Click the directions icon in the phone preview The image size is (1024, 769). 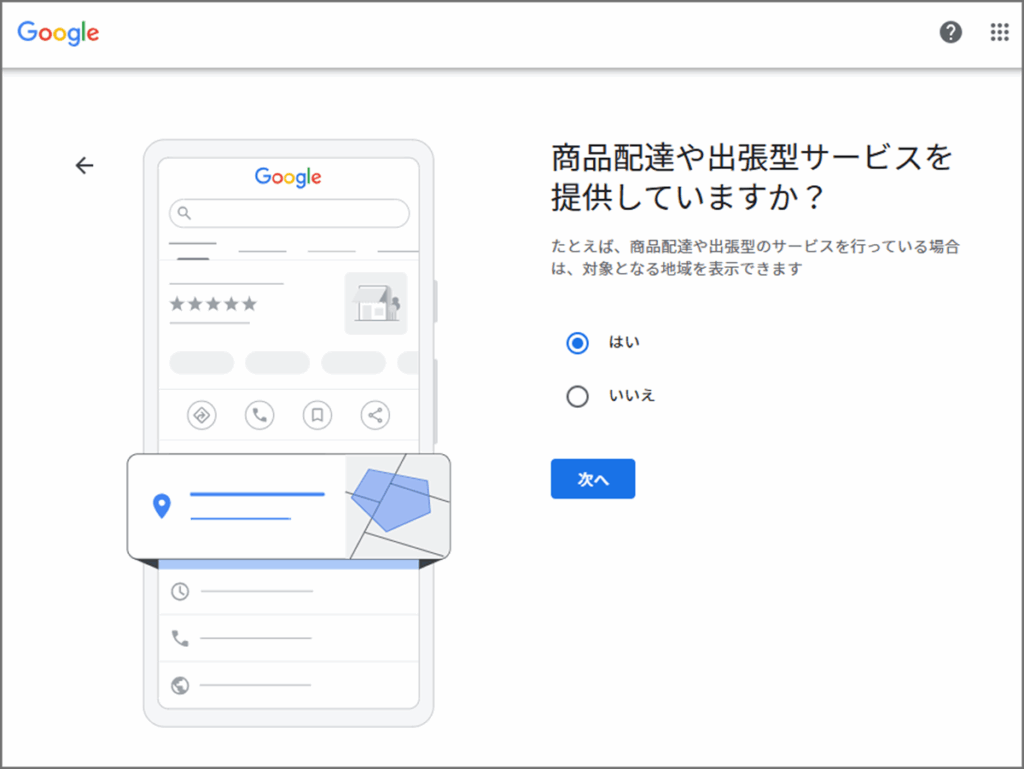(x=201, y=415)
